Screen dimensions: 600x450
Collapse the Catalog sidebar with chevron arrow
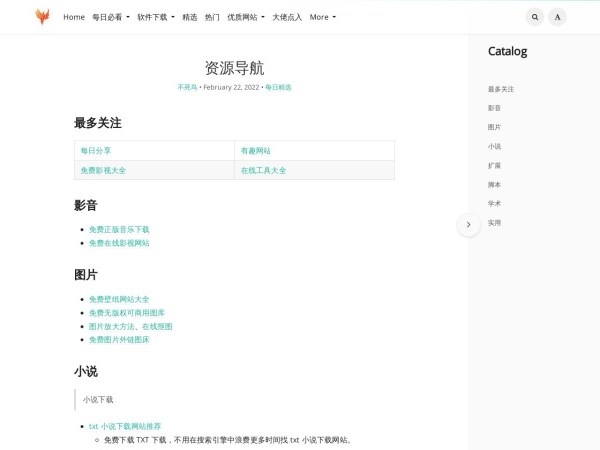pyautogui.click(x=468, y=224)
